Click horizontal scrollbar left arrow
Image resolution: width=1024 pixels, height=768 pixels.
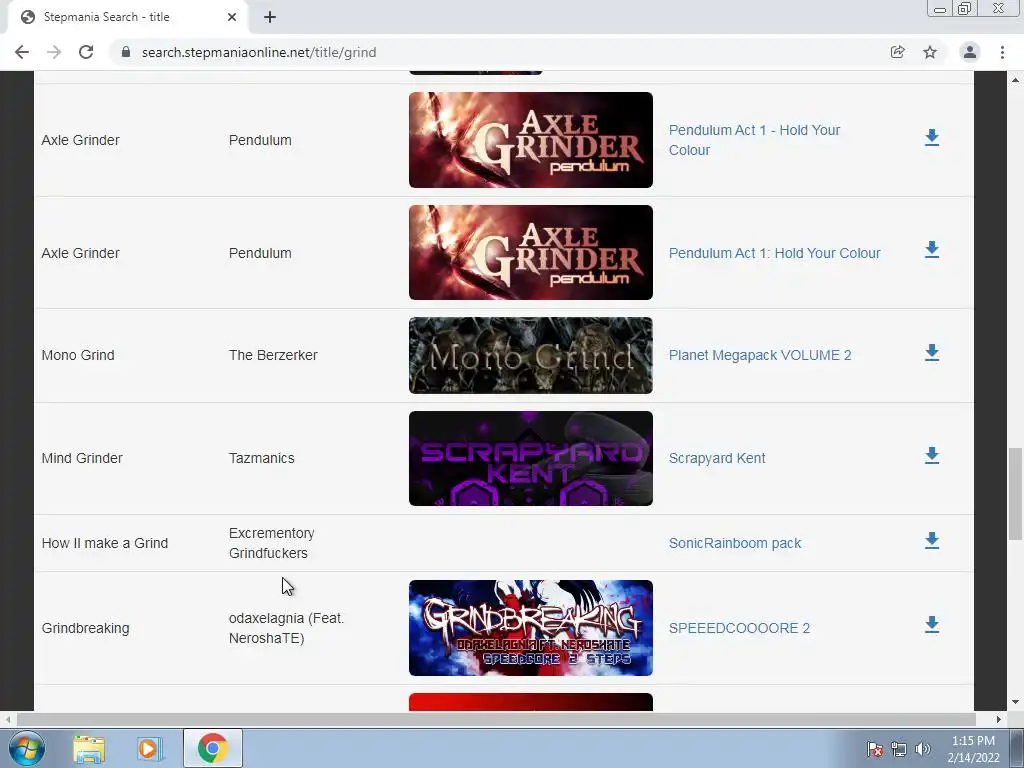(x=8, y=719)
